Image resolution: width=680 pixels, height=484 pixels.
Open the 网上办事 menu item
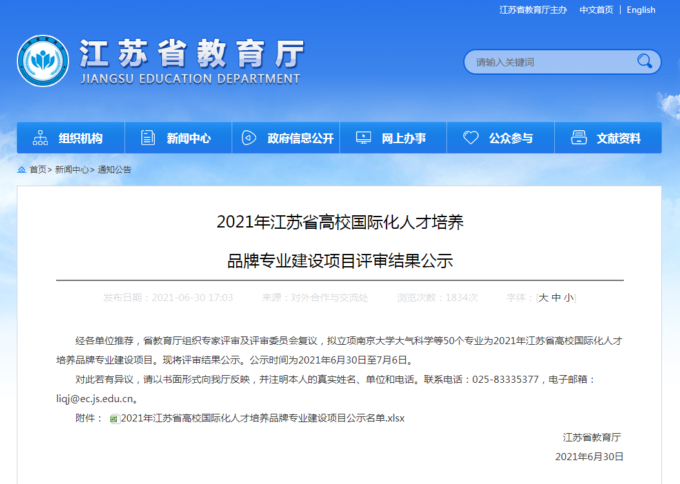click(403, 138)
